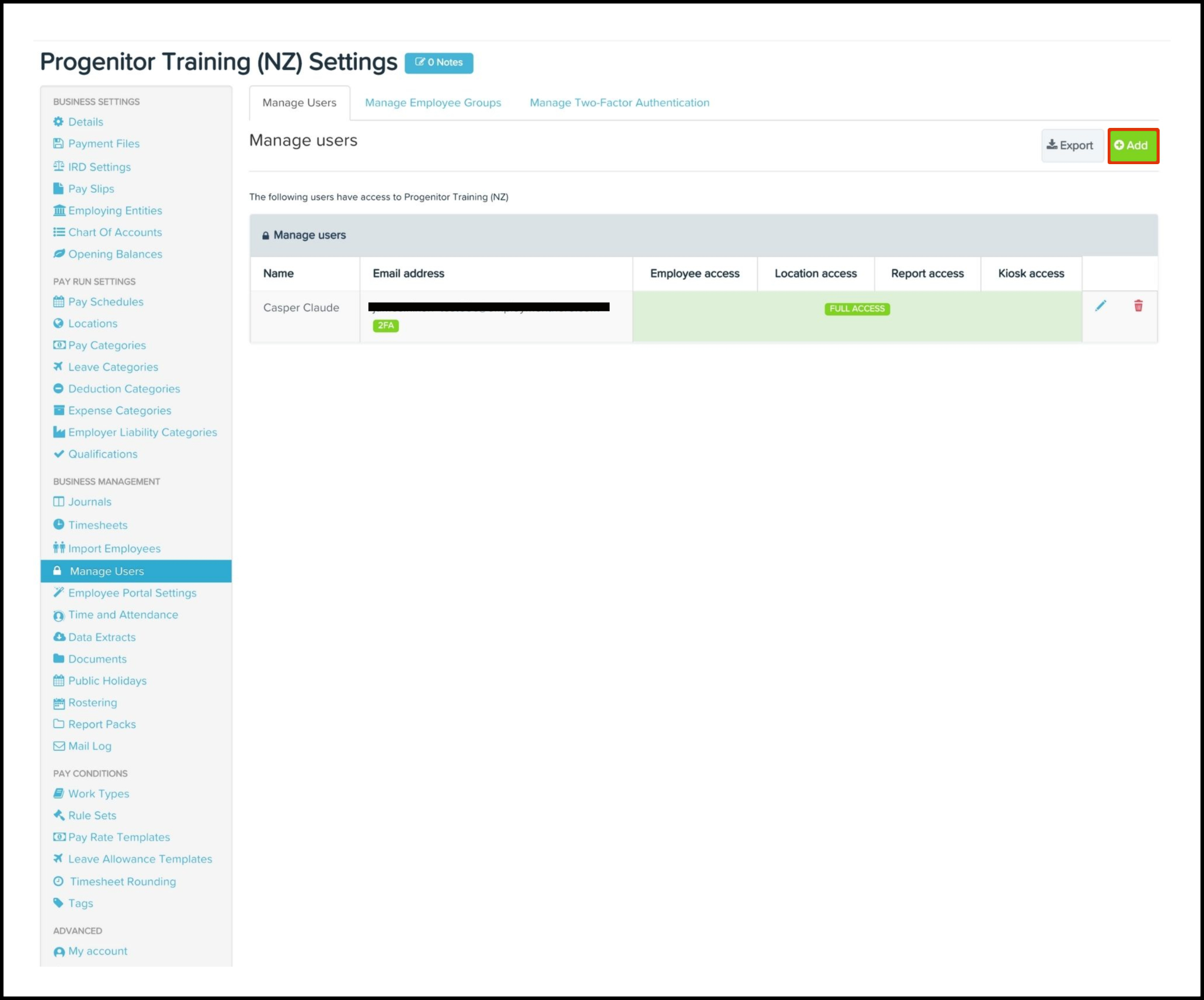The image size is (1204, 1000).
Task: Open the 0 Notes badge
Action: pyautogui.click(x=439, y=62)
